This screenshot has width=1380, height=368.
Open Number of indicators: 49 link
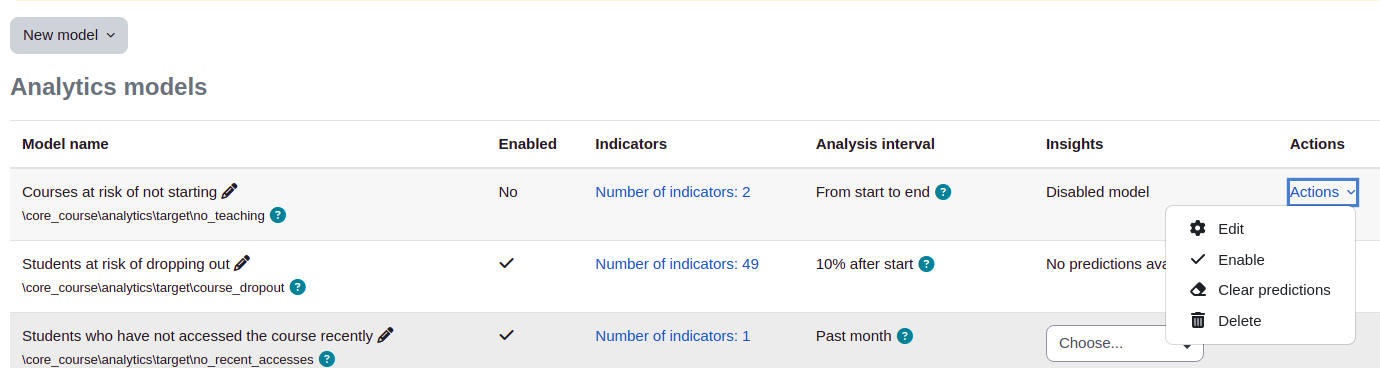pyautogui.click(x=677, y=264)
